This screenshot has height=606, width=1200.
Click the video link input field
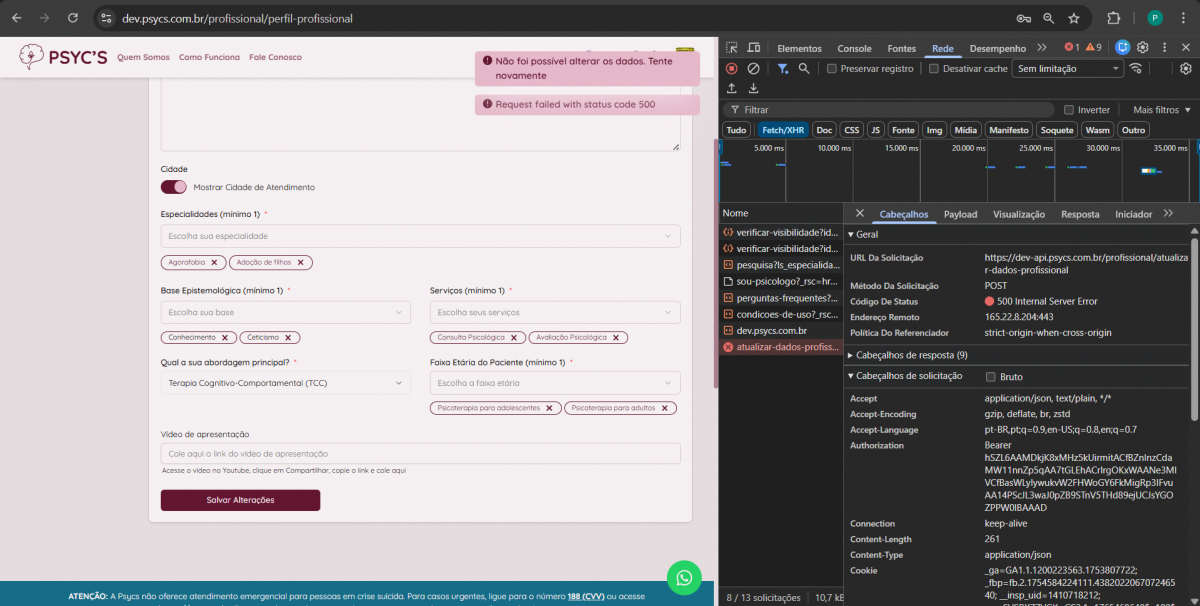(x=420, y=454)
